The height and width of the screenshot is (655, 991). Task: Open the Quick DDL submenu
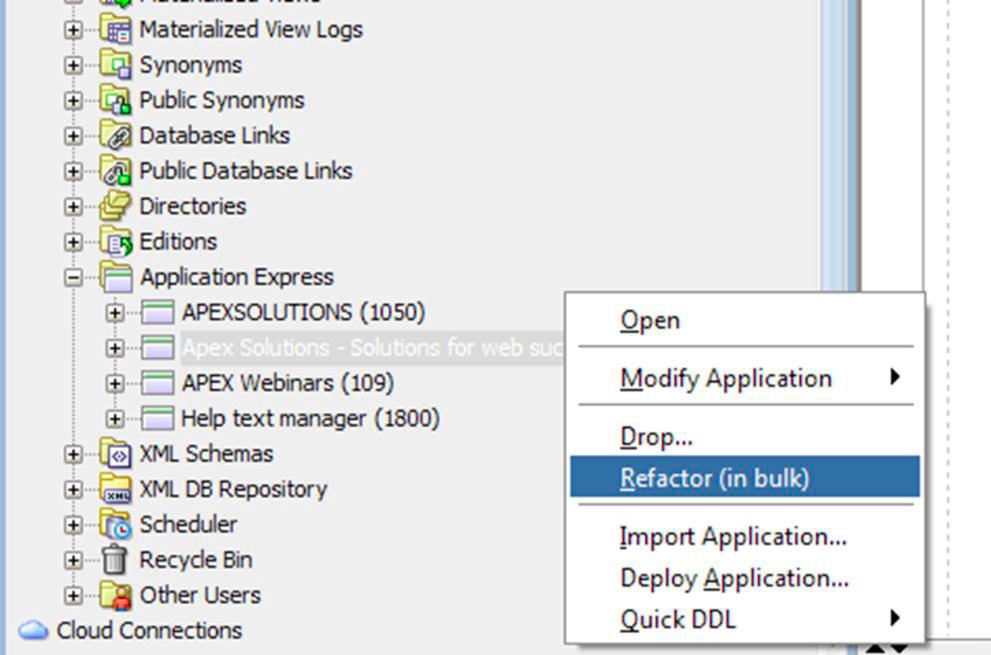745,619
